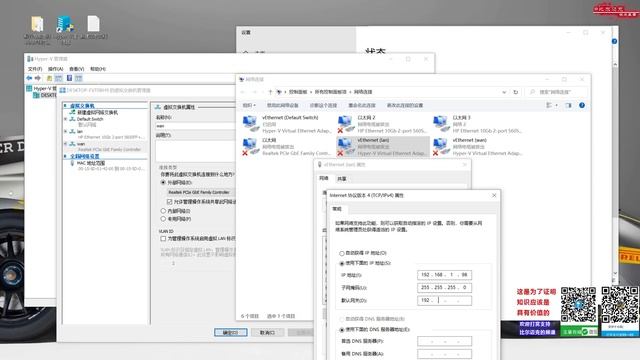Select the 专用网络 radio button
The height and width of the screenshot is (360, 640).
[x=163, y=219]
